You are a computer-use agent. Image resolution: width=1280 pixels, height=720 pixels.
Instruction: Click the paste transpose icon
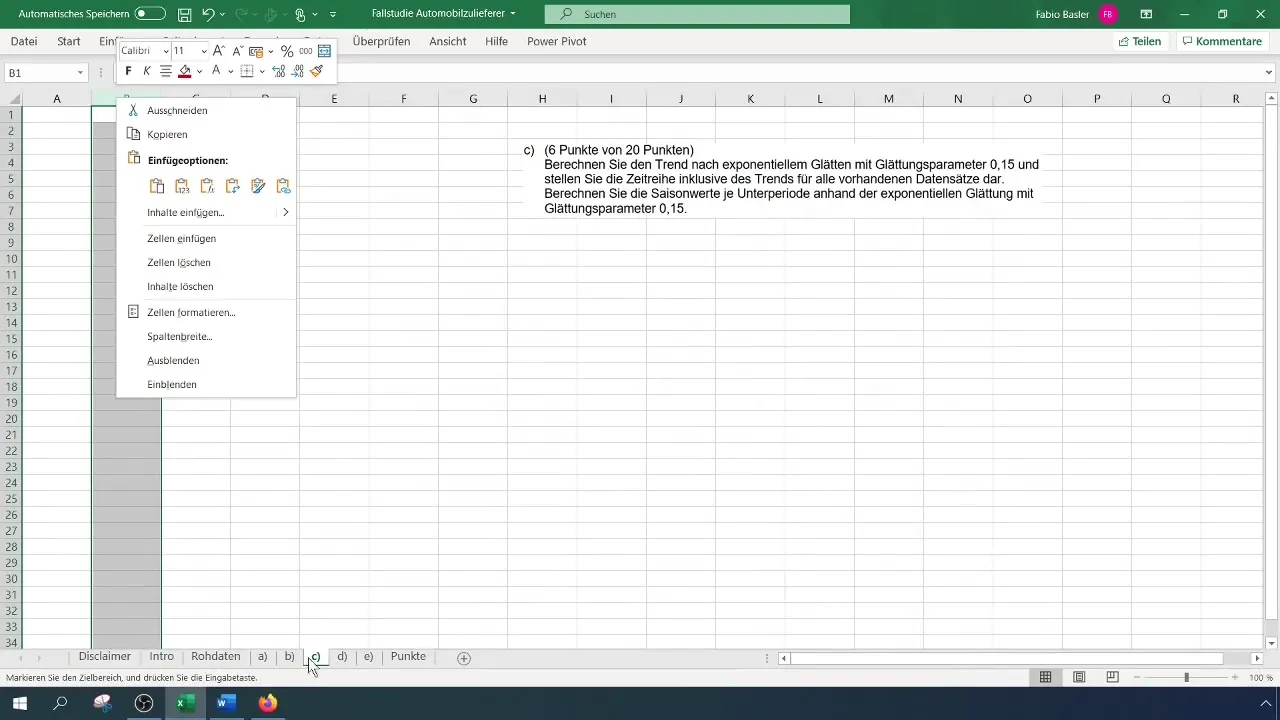[233, 186]
